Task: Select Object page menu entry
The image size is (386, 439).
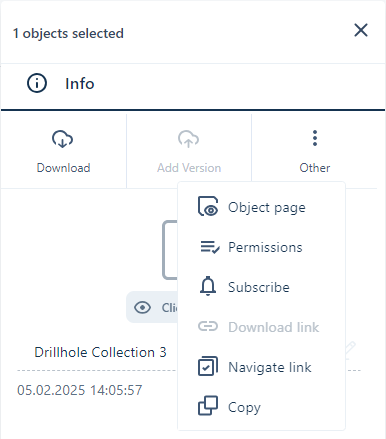Action: click(x=261, y=207)
